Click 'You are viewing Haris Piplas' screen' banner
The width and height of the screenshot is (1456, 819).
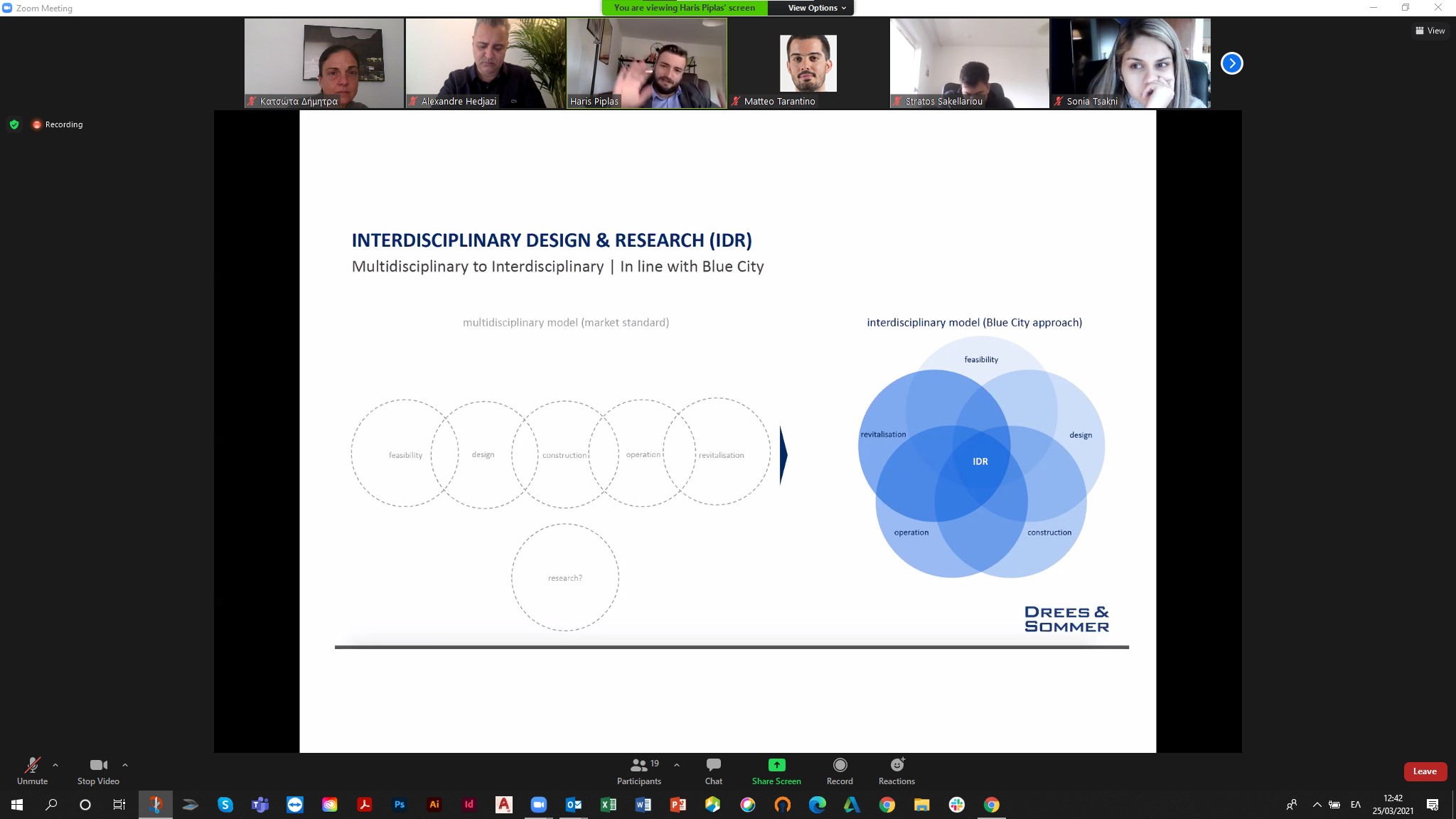pyautogui.click(x=685, y=8)
